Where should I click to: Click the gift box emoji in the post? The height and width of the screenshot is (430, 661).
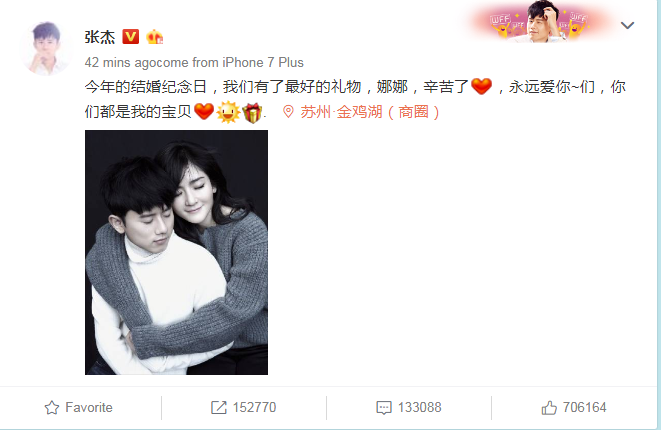point(253,112)
